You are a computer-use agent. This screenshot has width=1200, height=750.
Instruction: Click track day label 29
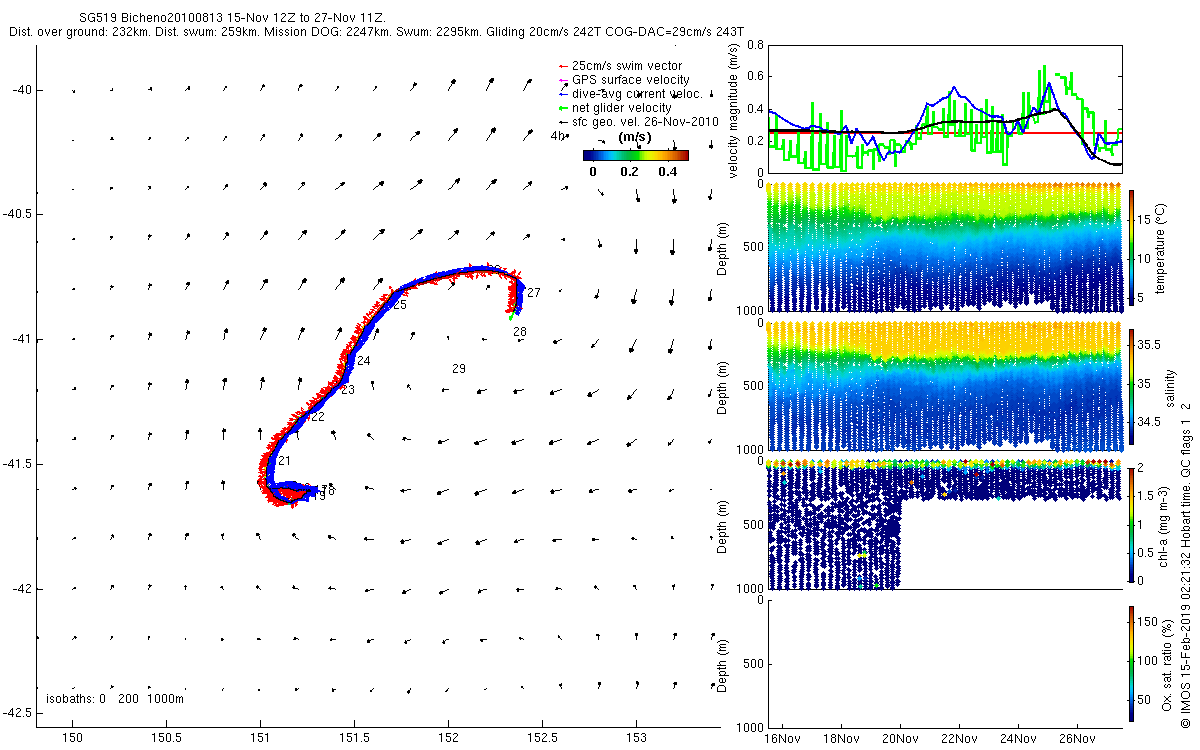[x=459, y=369]
